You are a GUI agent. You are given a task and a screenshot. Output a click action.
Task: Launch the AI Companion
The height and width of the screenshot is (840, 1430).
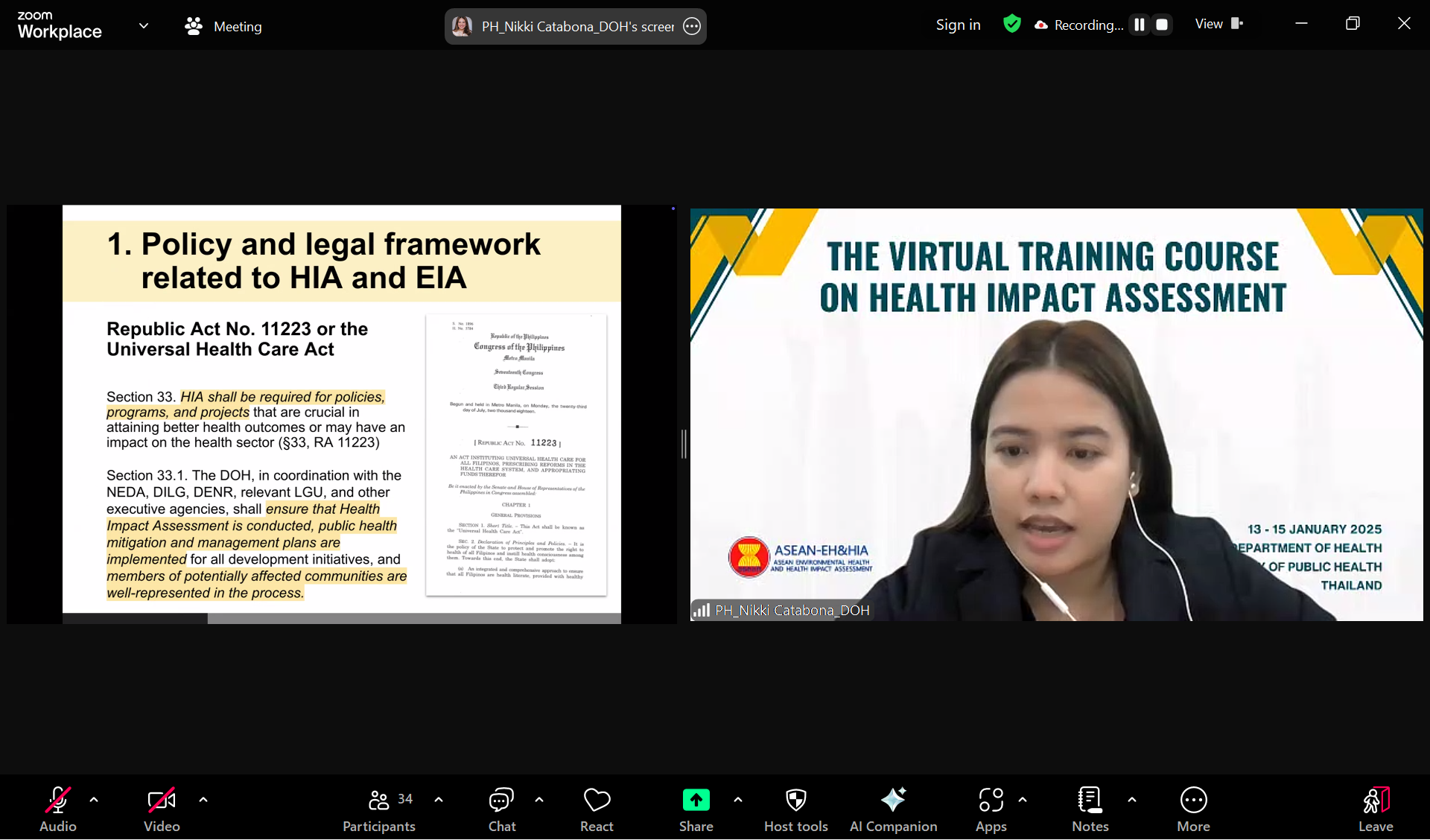893,809
